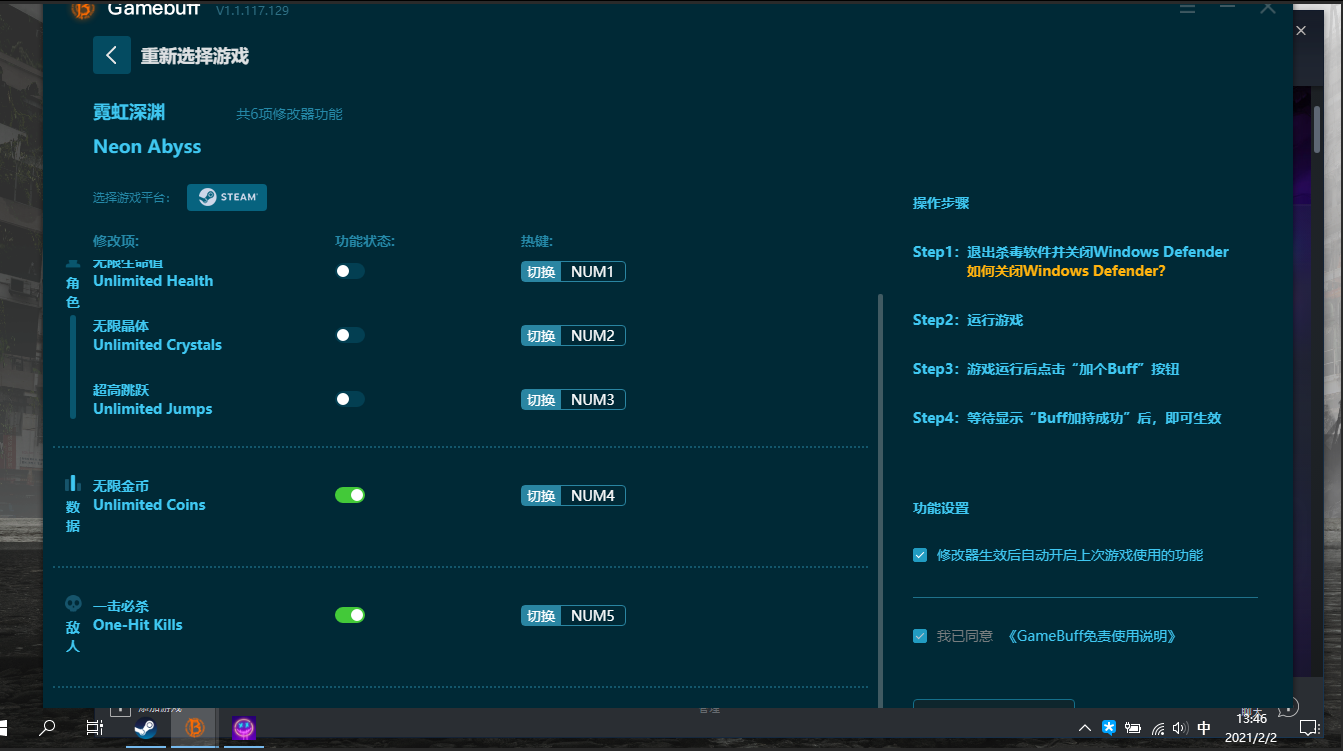Viewport: 1343px width, 751px height.
Task: Click the One-Hit Kills label
Action: pos(138,625)
